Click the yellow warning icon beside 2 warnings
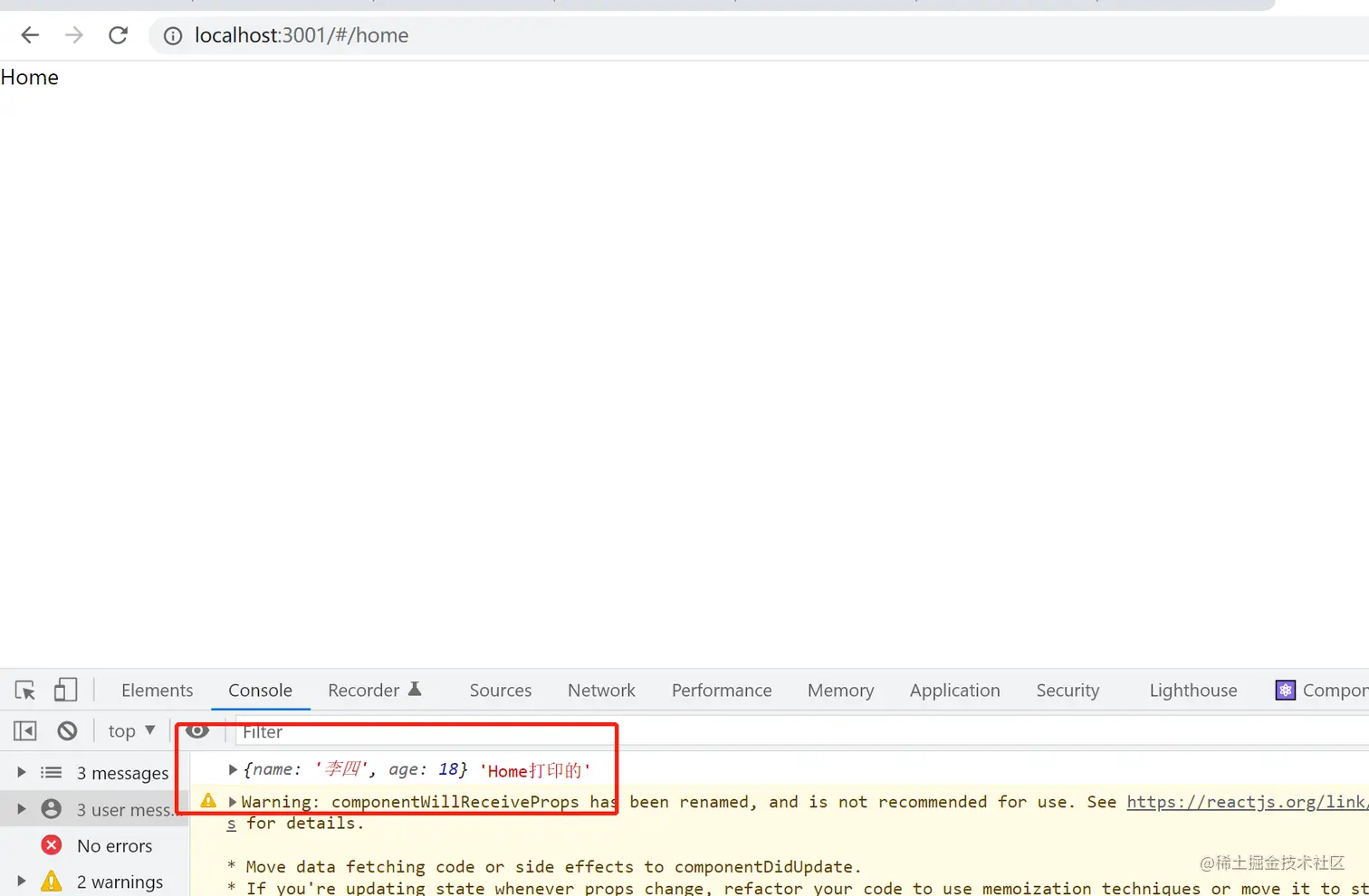The image size is (1369, 896). [52, 881]
